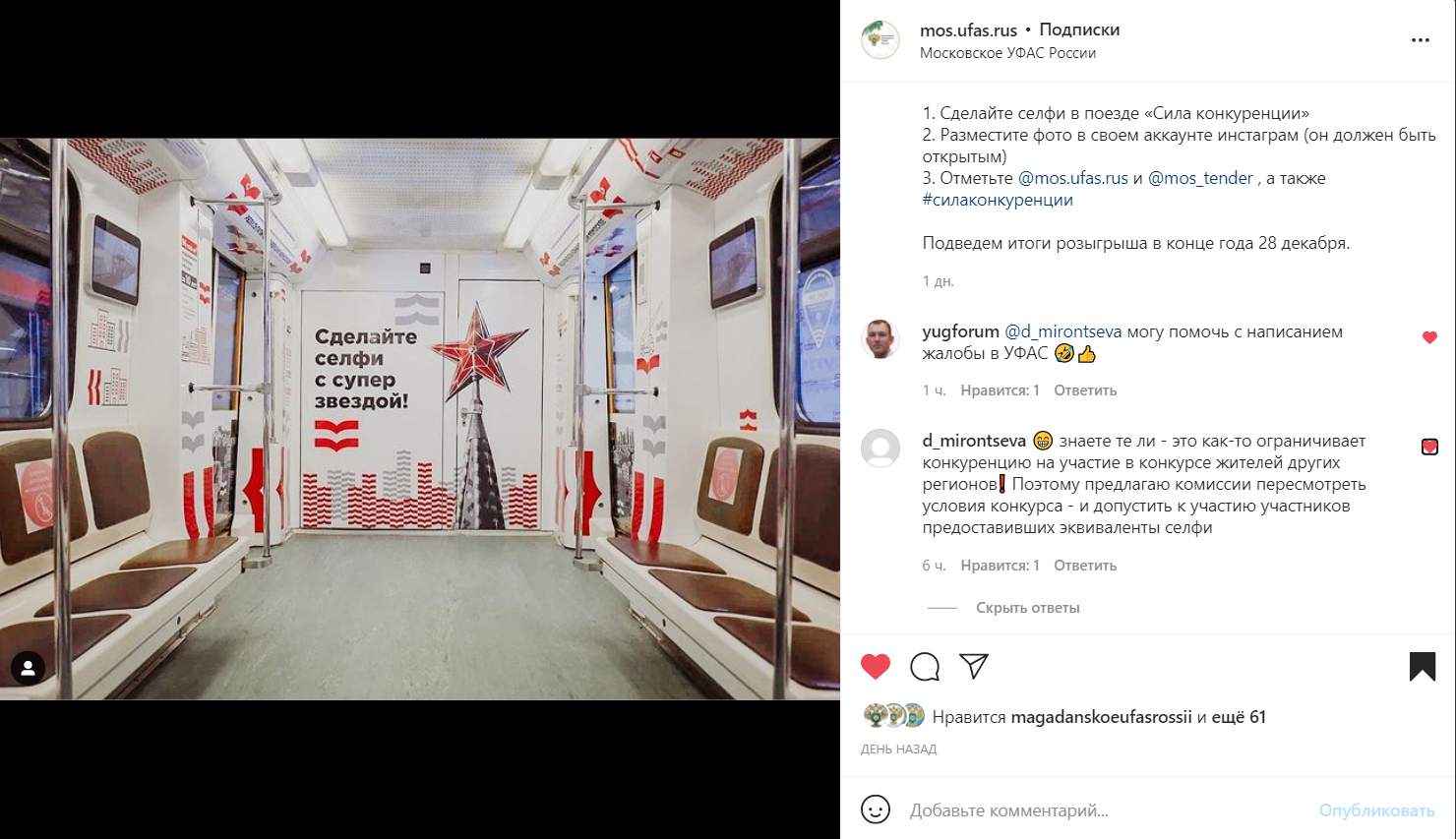This screenshot has height=839, width=1456.
Task: Share the post with the paper plane icon
Action: pyautogui.click(x=974, y=666)
